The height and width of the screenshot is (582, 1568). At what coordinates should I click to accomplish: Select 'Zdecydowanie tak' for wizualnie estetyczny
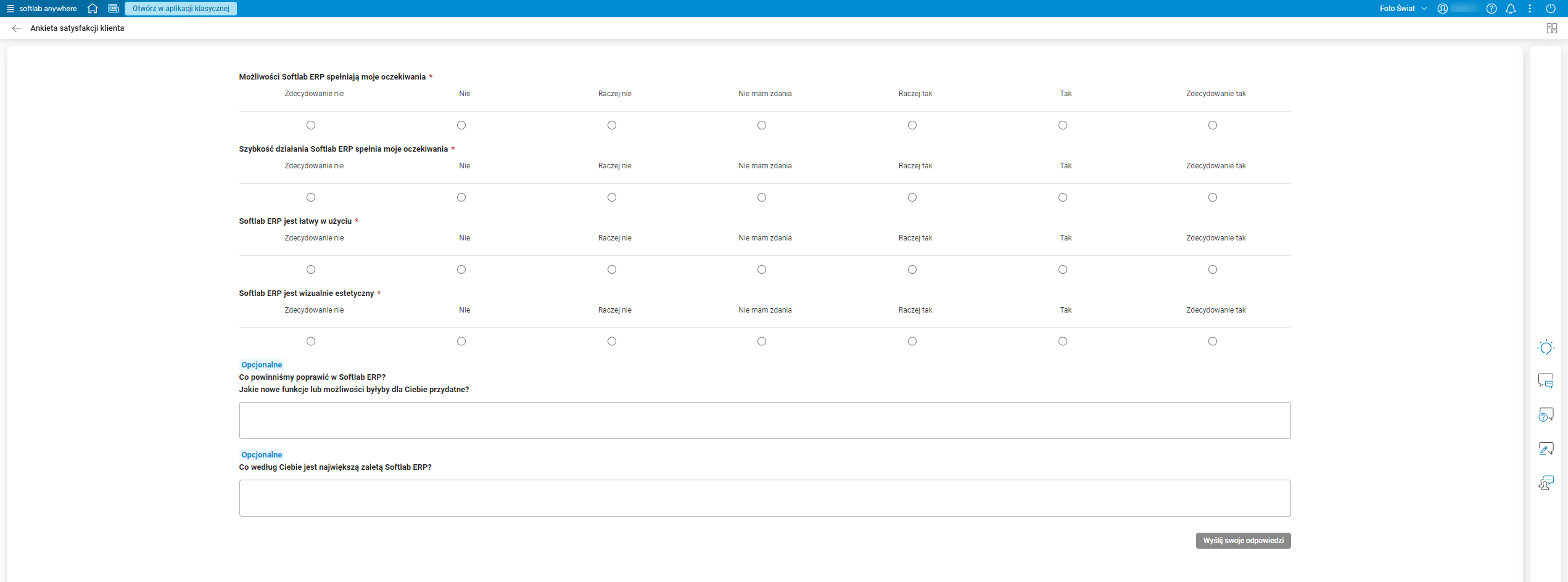[1213, 342]
